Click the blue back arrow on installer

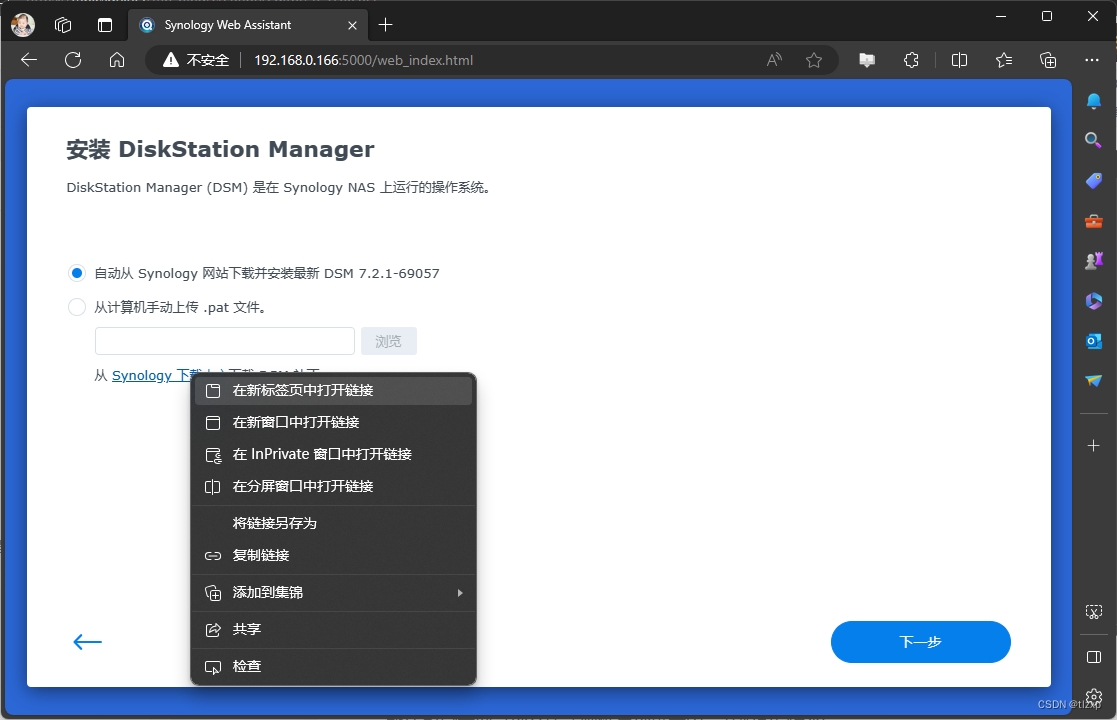(88, 642)
